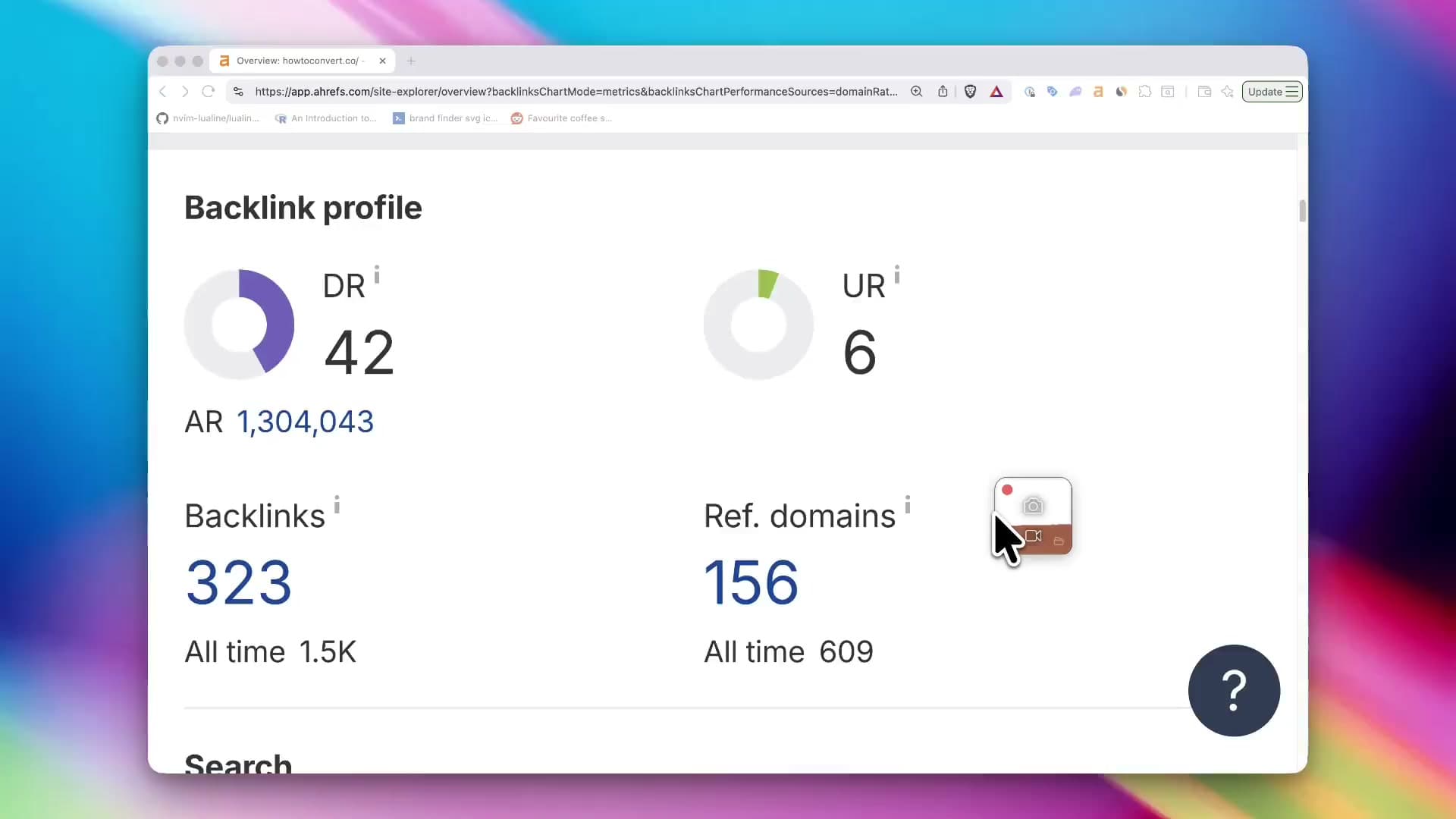Open 'An Introduction to...' bookmark
1456x819 pixels.
[325, 118]
